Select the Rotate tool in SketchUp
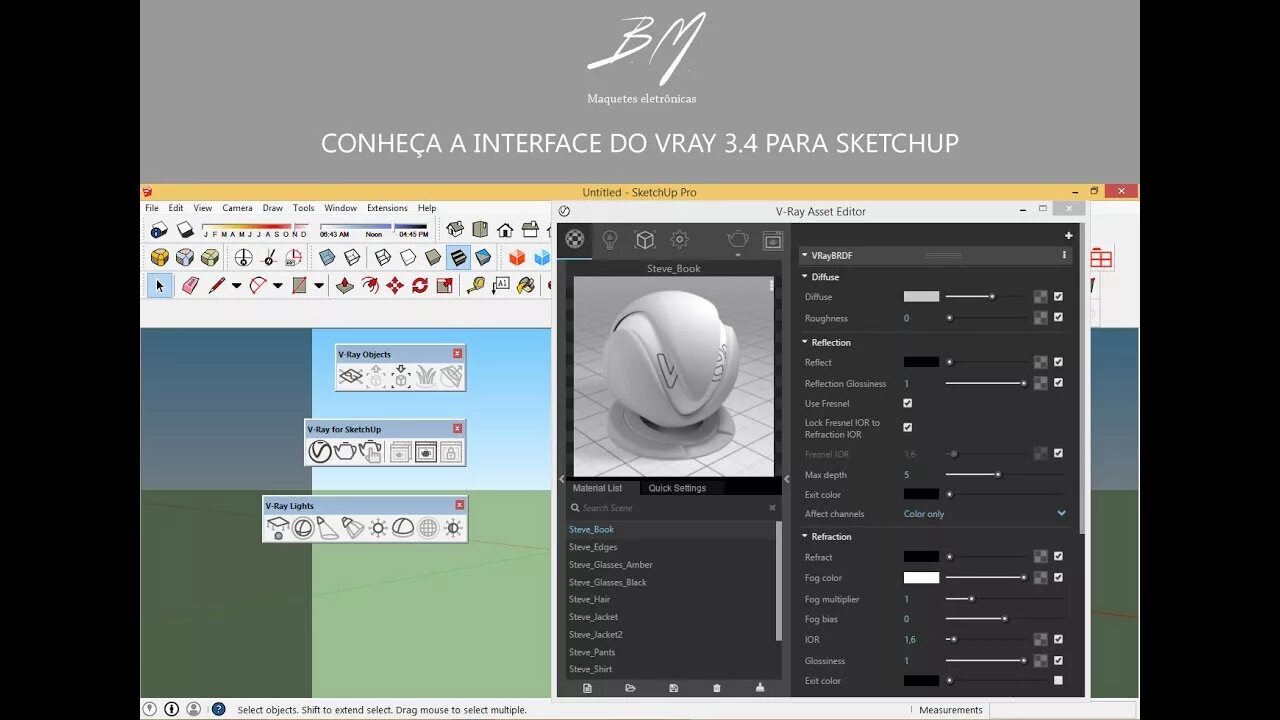Screen dimensions: 1280x720 pos(420,285)
